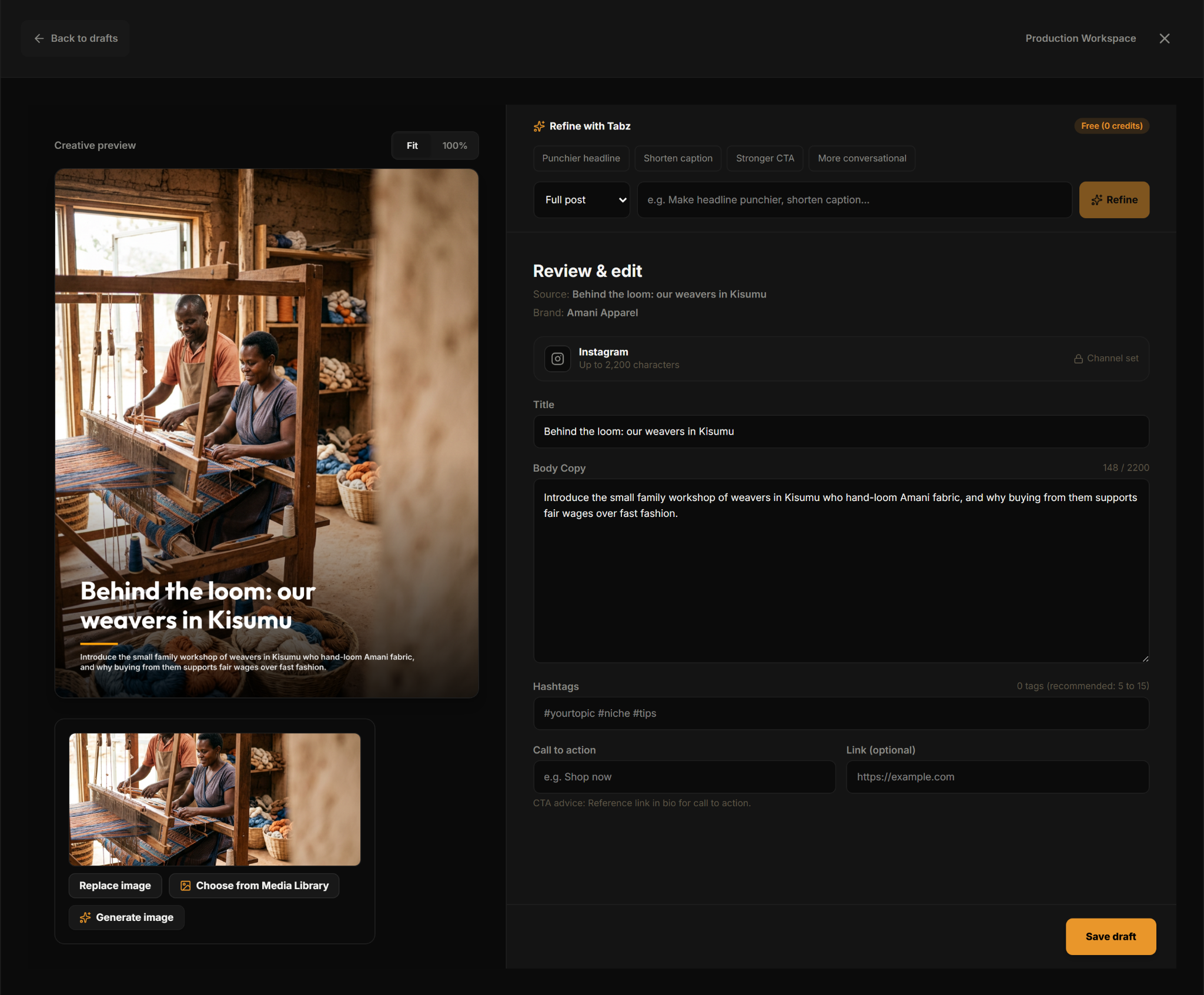This screenshot has height=995, width=1204.
Task: Choose the Stronger CTA chip
Action: point(765,158)
